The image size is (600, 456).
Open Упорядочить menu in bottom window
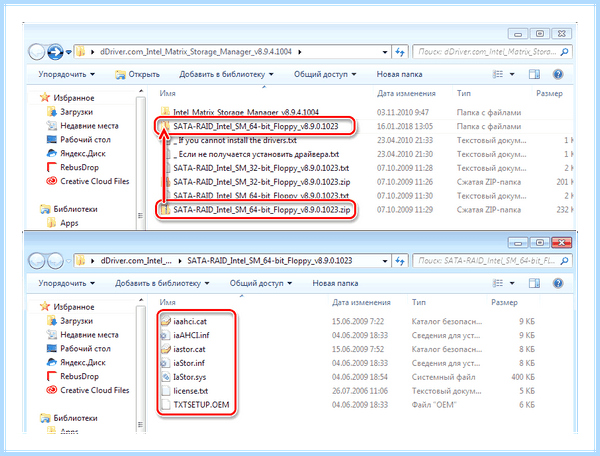coord(67,283)
